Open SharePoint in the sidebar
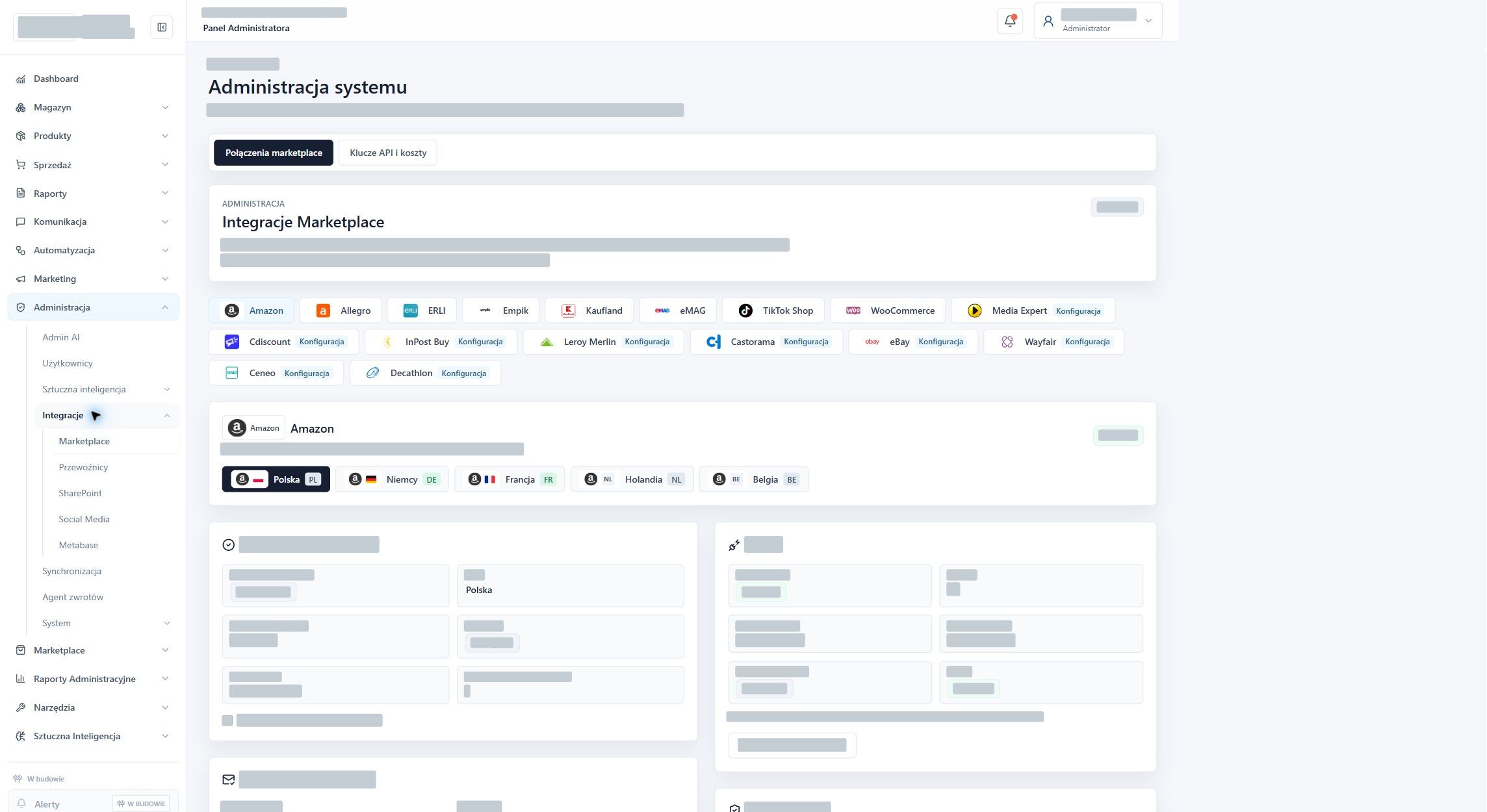Viewport: 1487px width, 812px height. click(x=80, y=493)
